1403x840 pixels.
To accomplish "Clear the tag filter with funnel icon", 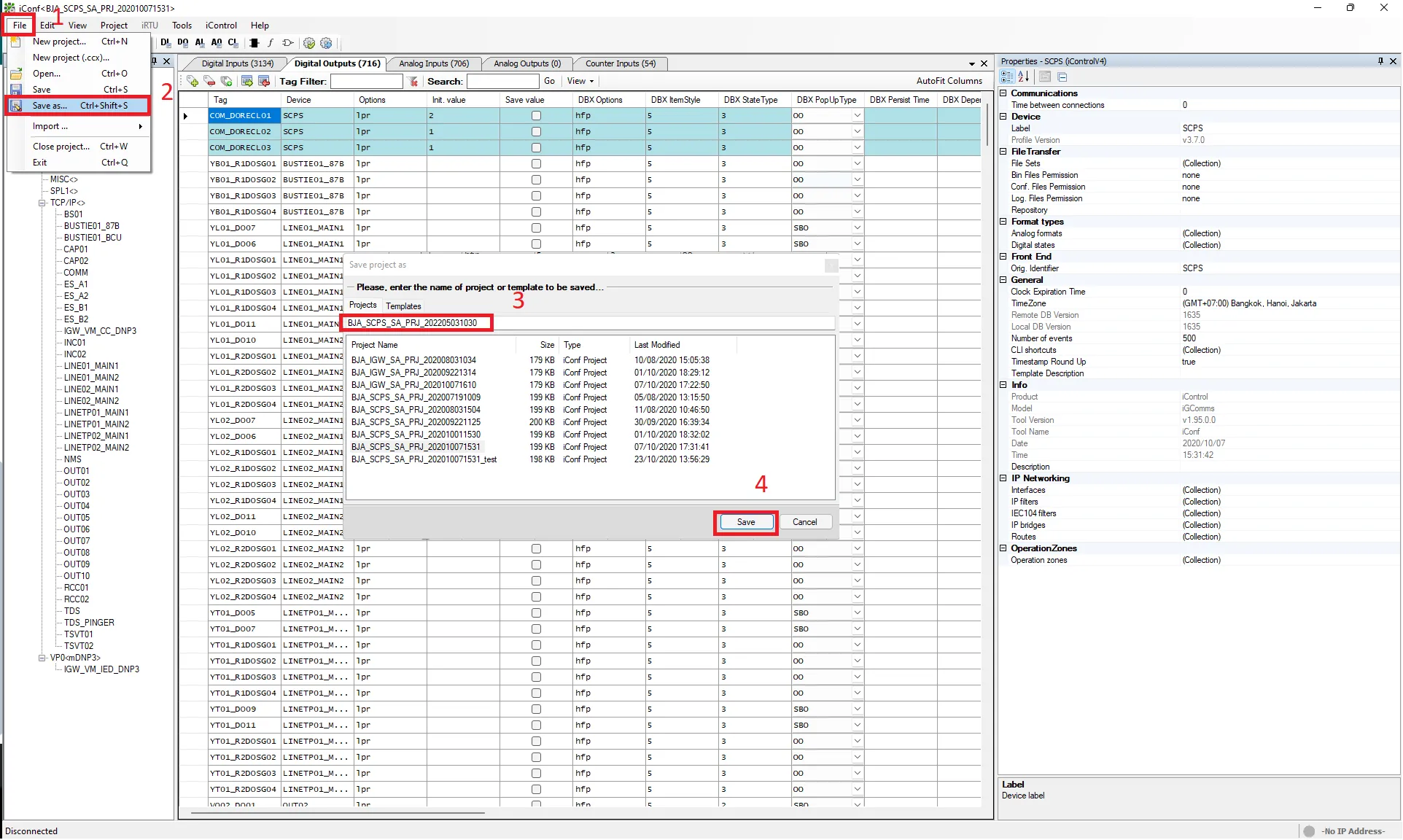I will coord(413,82).
